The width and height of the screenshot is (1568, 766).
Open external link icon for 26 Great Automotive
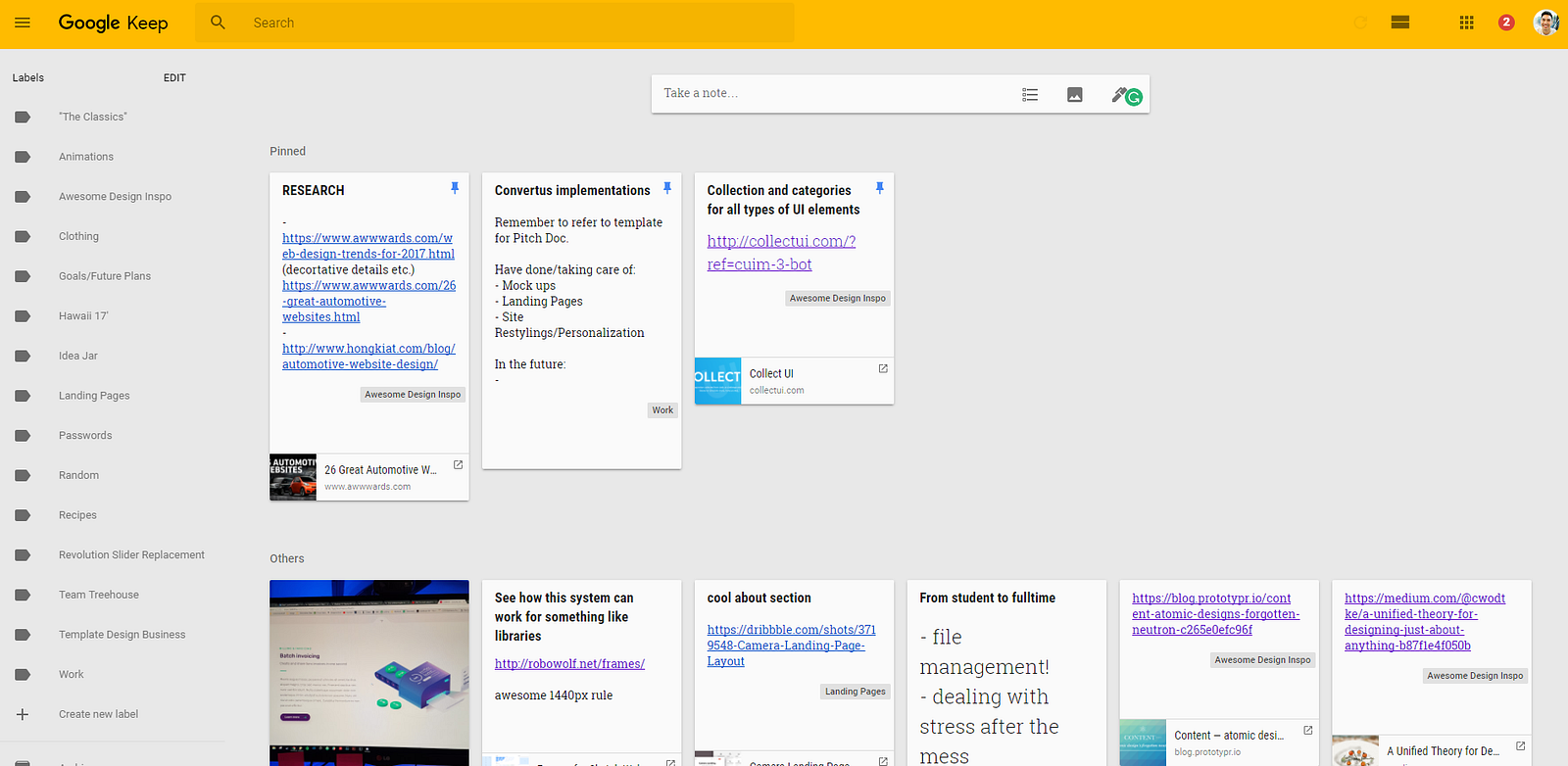(458, 465)
